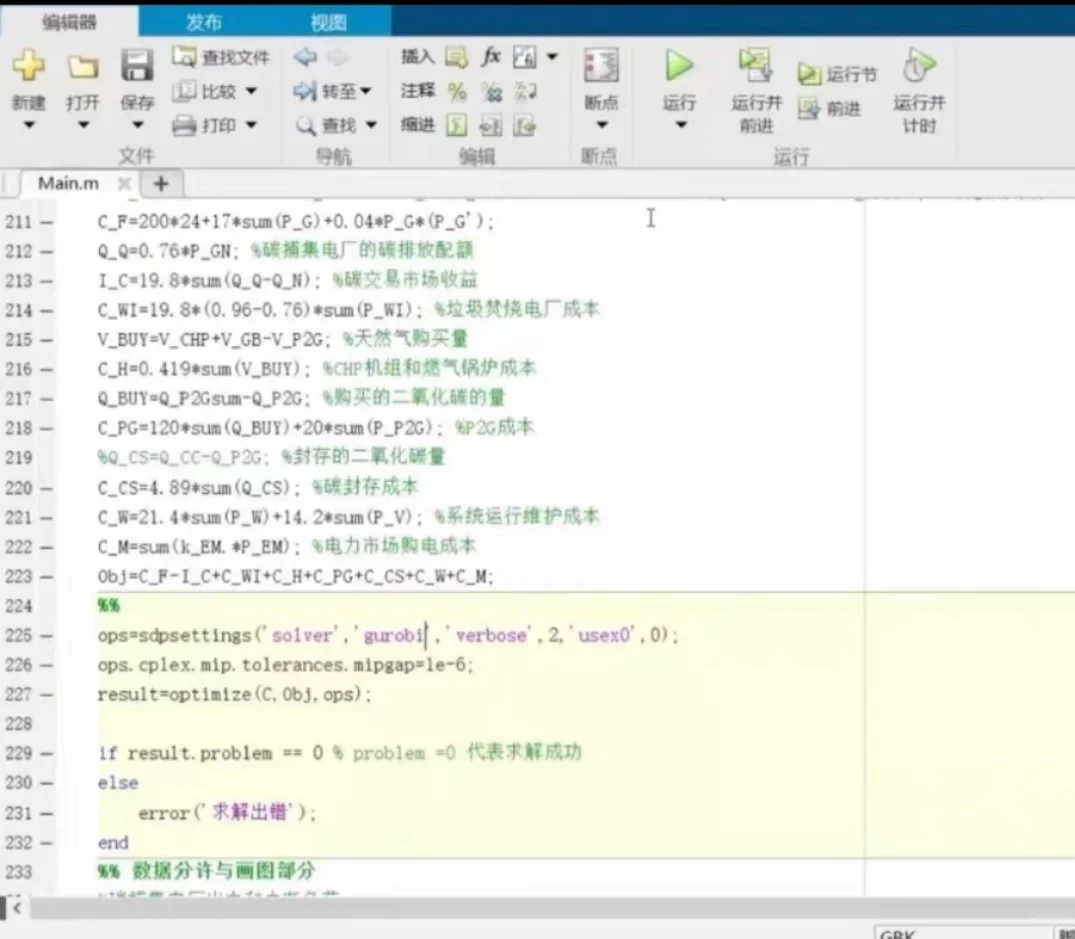The height and width of the screenshot is (939, 1075).
Task: Click the 前进 advance button
Action: (x=830, y=108)
